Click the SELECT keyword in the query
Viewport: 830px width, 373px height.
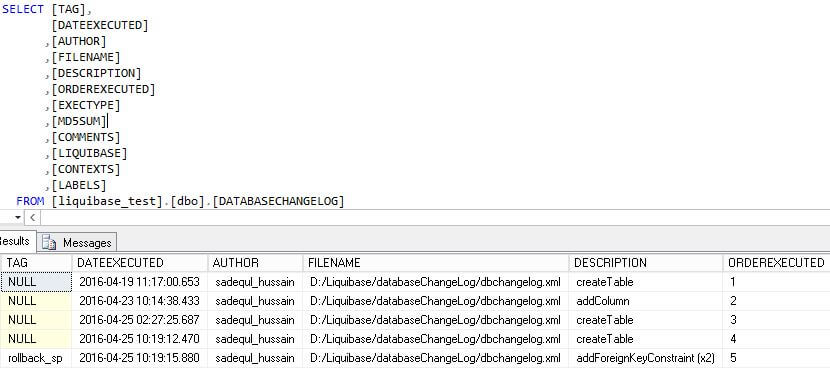click(23, 9)
